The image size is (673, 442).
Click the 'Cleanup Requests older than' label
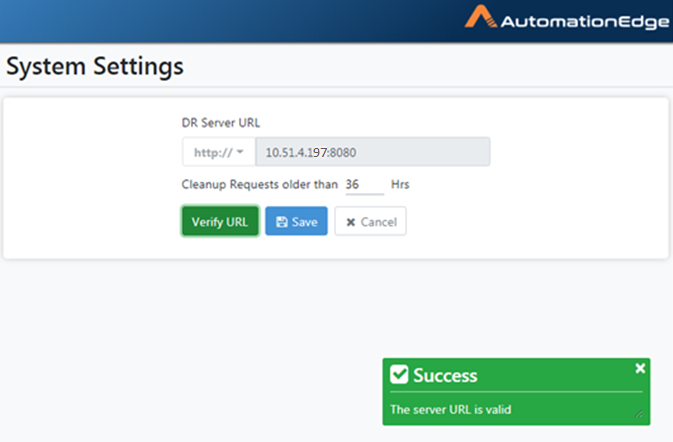(260, 185)
